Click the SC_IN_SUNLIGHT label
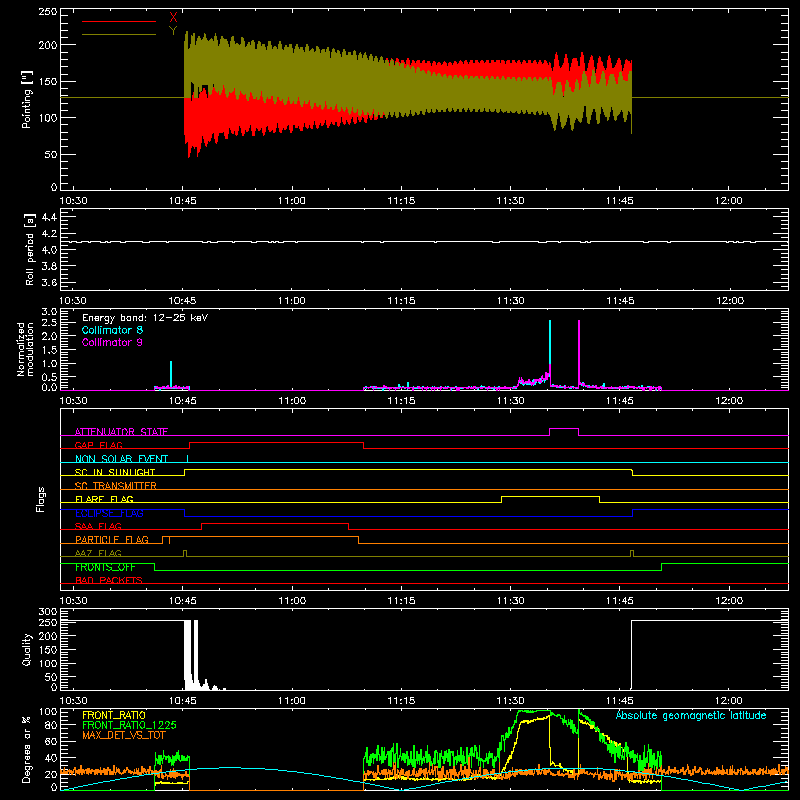 point(115,472)
